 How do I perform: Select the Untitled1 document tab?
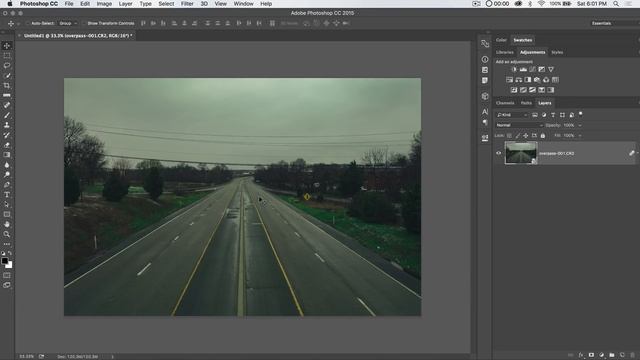78,36
